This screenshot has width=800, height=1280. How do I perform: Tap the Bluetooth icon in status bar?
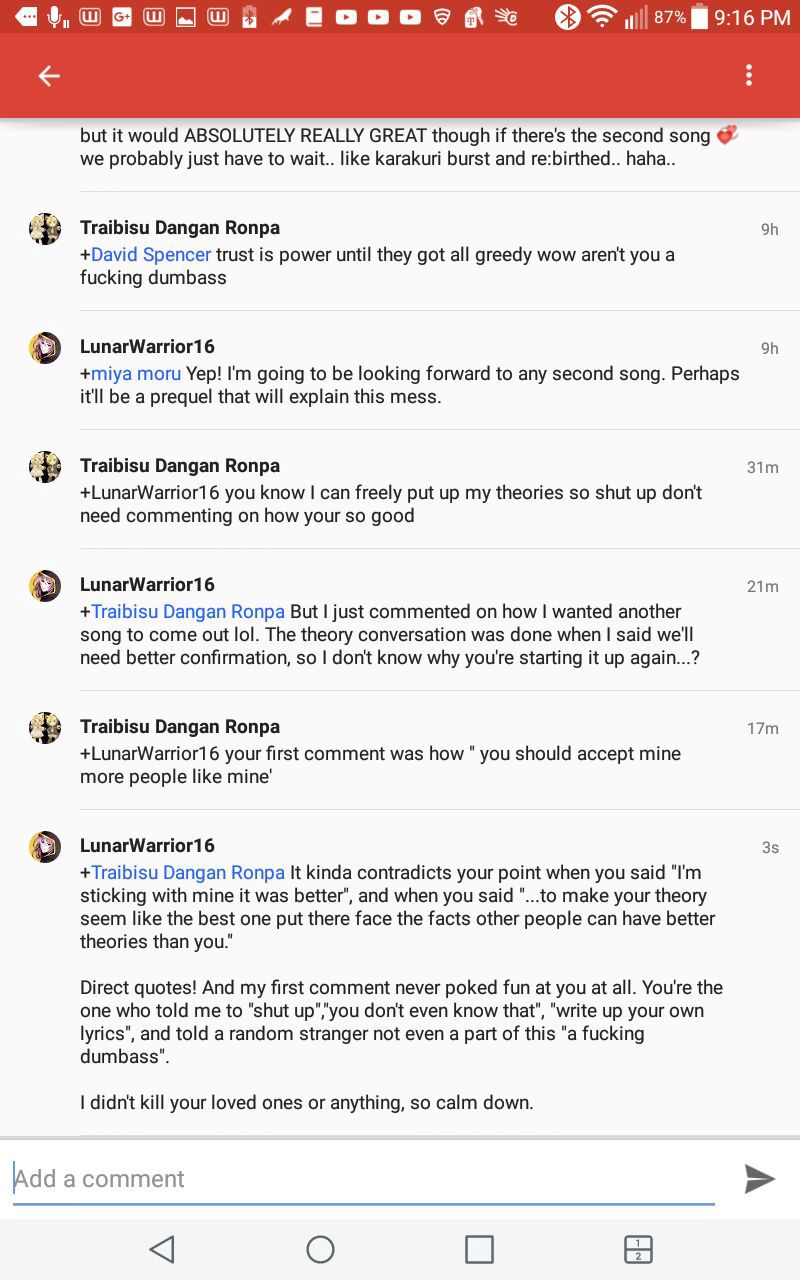[x=568, y=17]
